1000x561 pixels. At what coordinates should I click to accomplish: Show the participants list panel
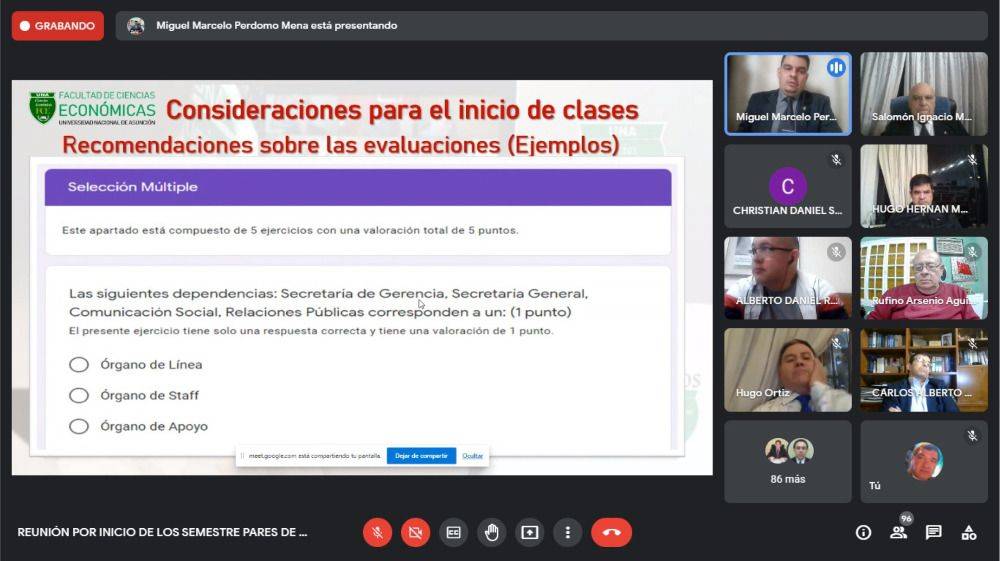click(x=898, y=532)
